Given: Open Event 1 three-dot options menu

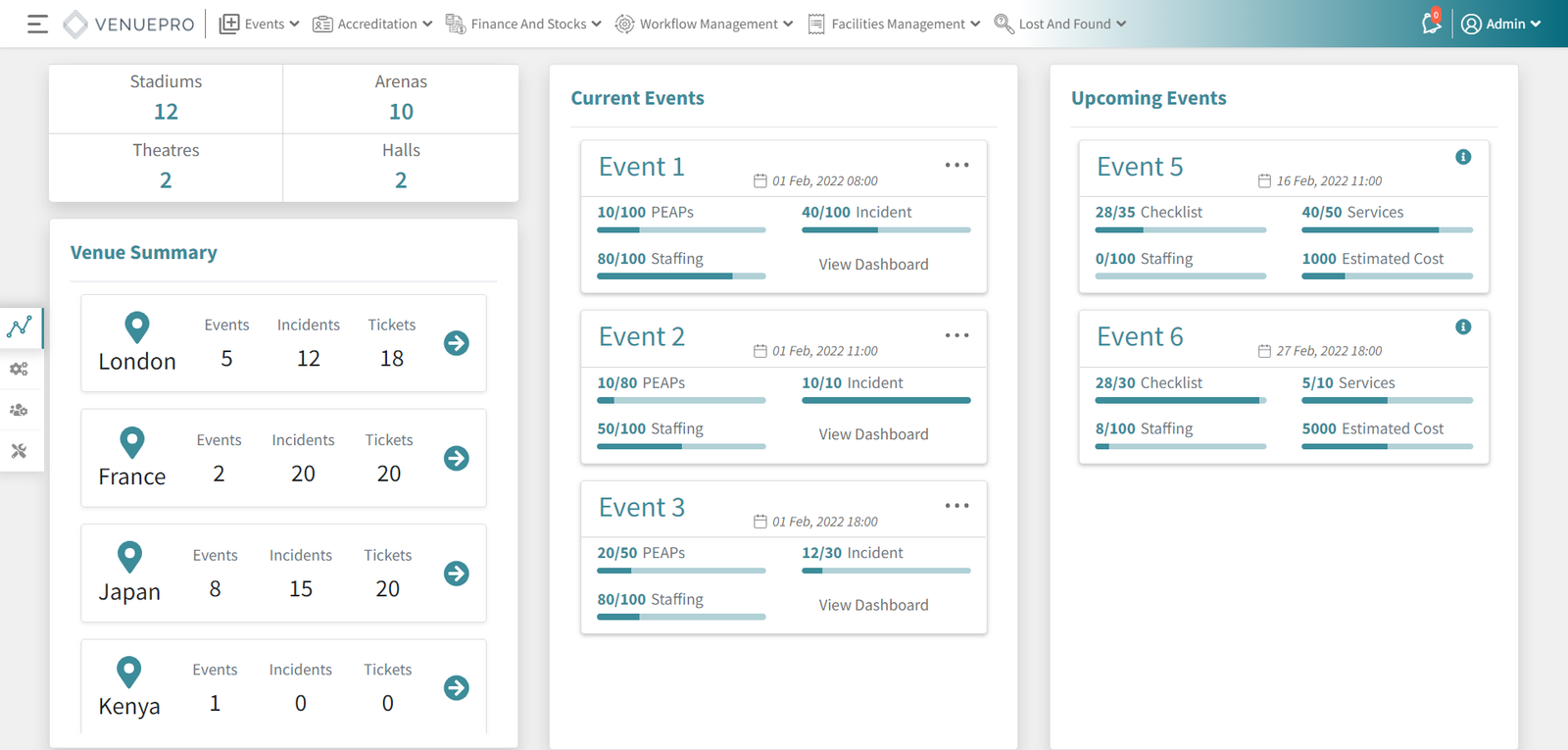Looking at the screenshot, I should point(956,166).
